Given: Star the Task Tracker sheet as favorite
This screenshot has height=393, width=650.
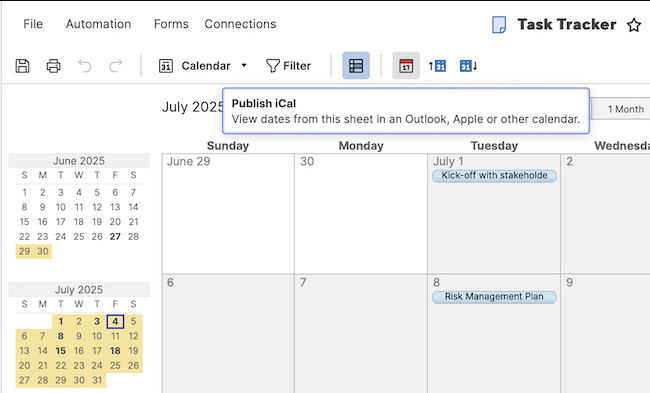Looking at the screenshot, I should 634,25.
